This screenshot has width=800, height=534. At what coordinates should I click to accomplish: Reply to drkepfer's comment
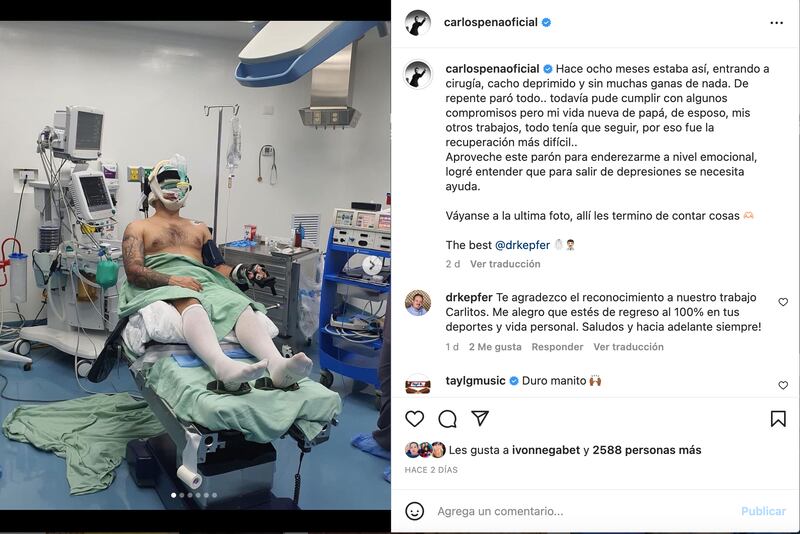point(557,347)
